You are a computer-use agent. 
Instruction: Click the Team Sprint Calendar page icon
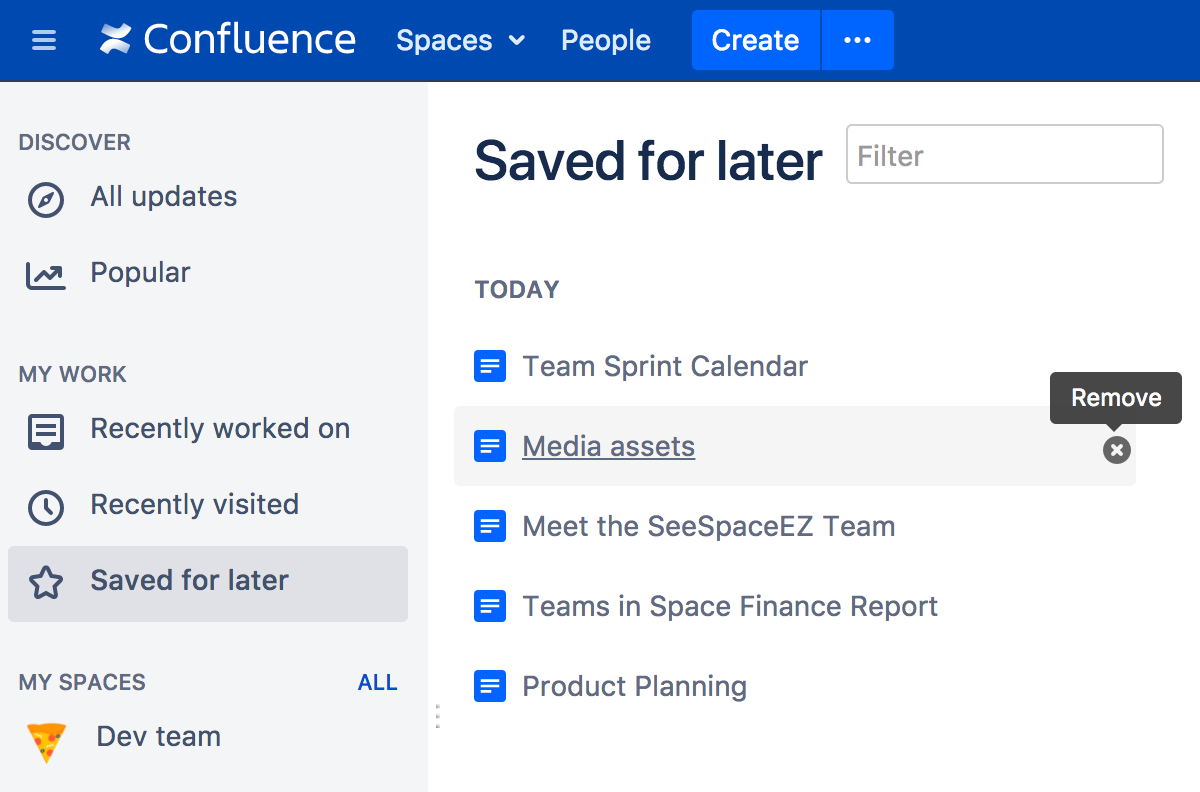tap(489, 367)
